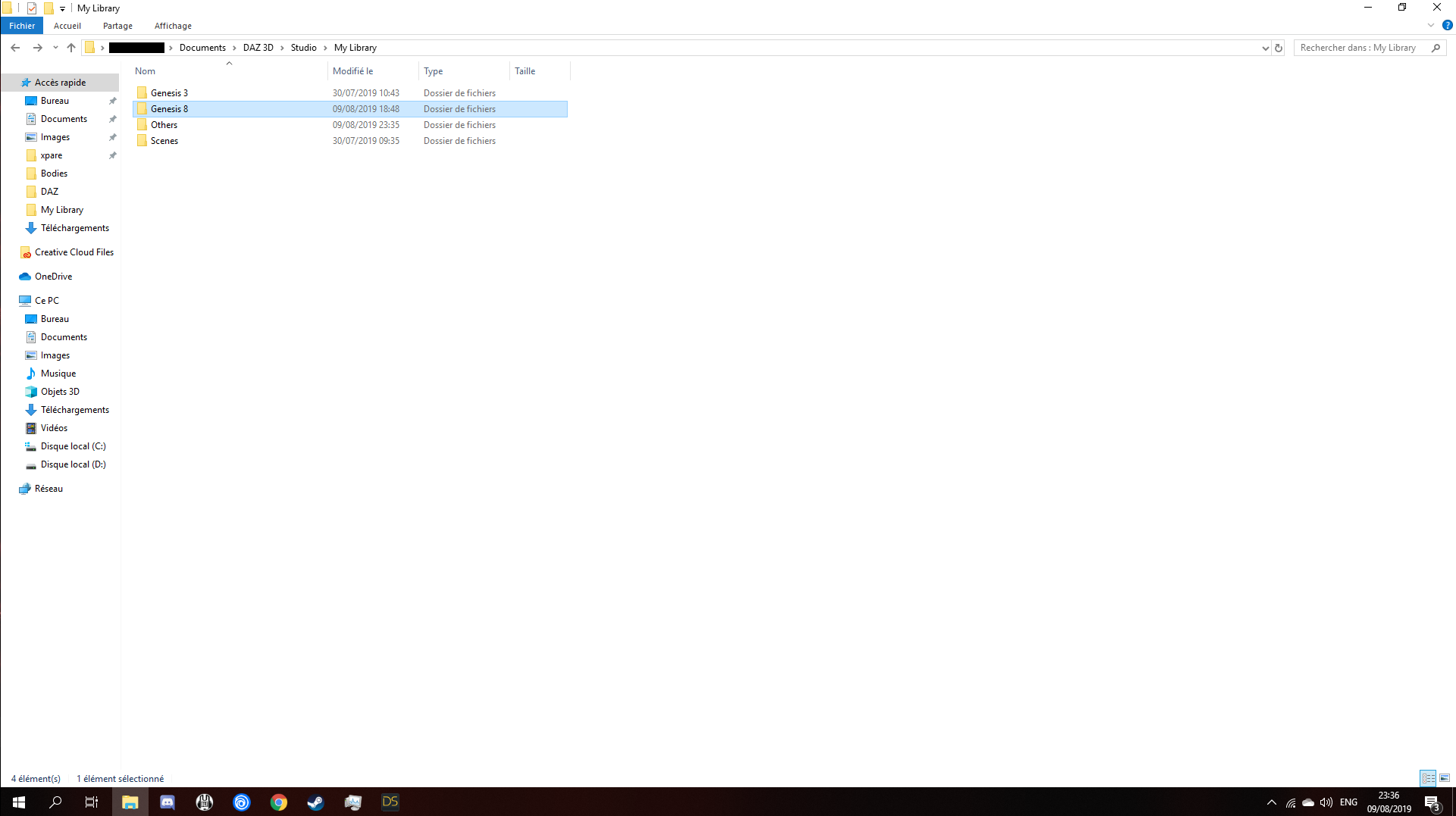This screenshot has height=816, width=1456.
Task: Select the Others folder
Action: [x=350, y=125]
